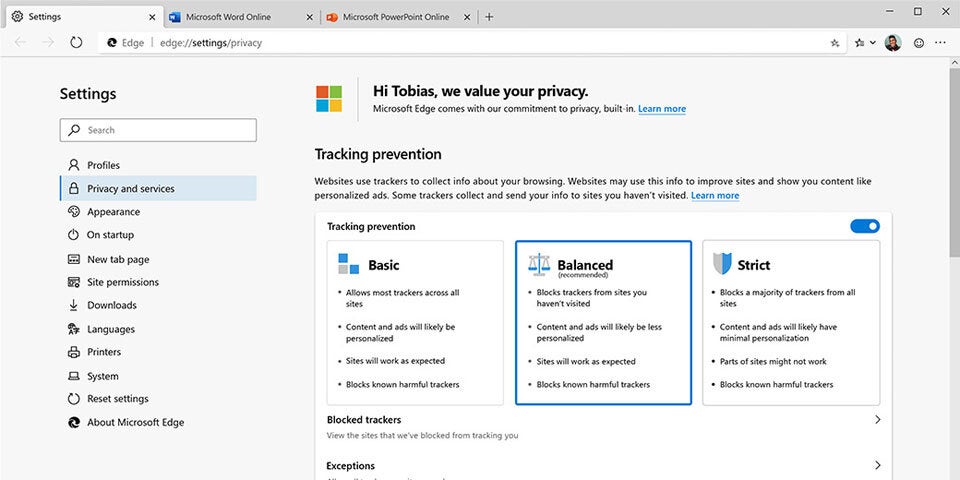Click the Exceptions label
Screen dimensions: 960x480
[350, 465]
